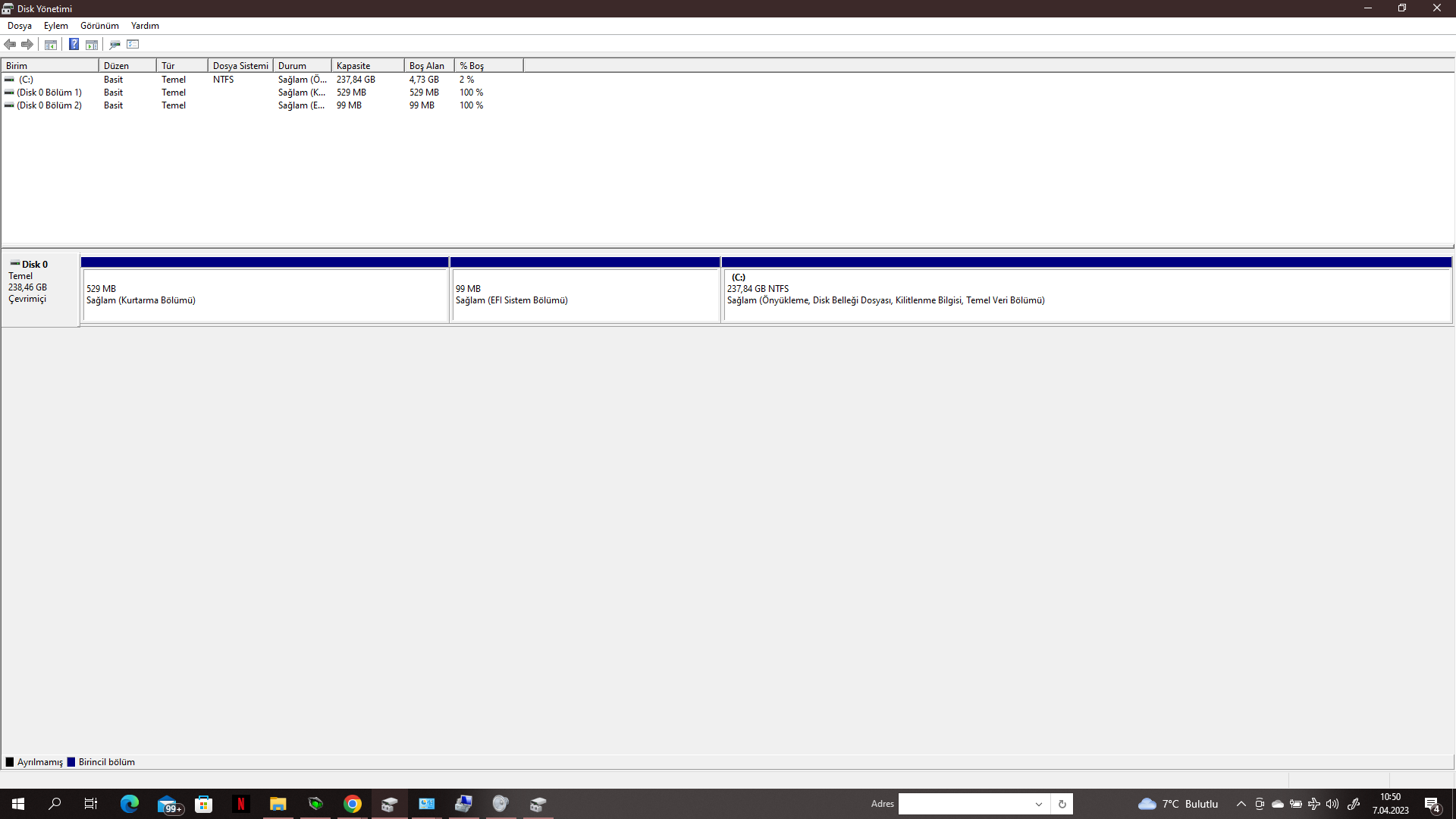Show hidden system tray icons chevron

[x=1241, y=804]
